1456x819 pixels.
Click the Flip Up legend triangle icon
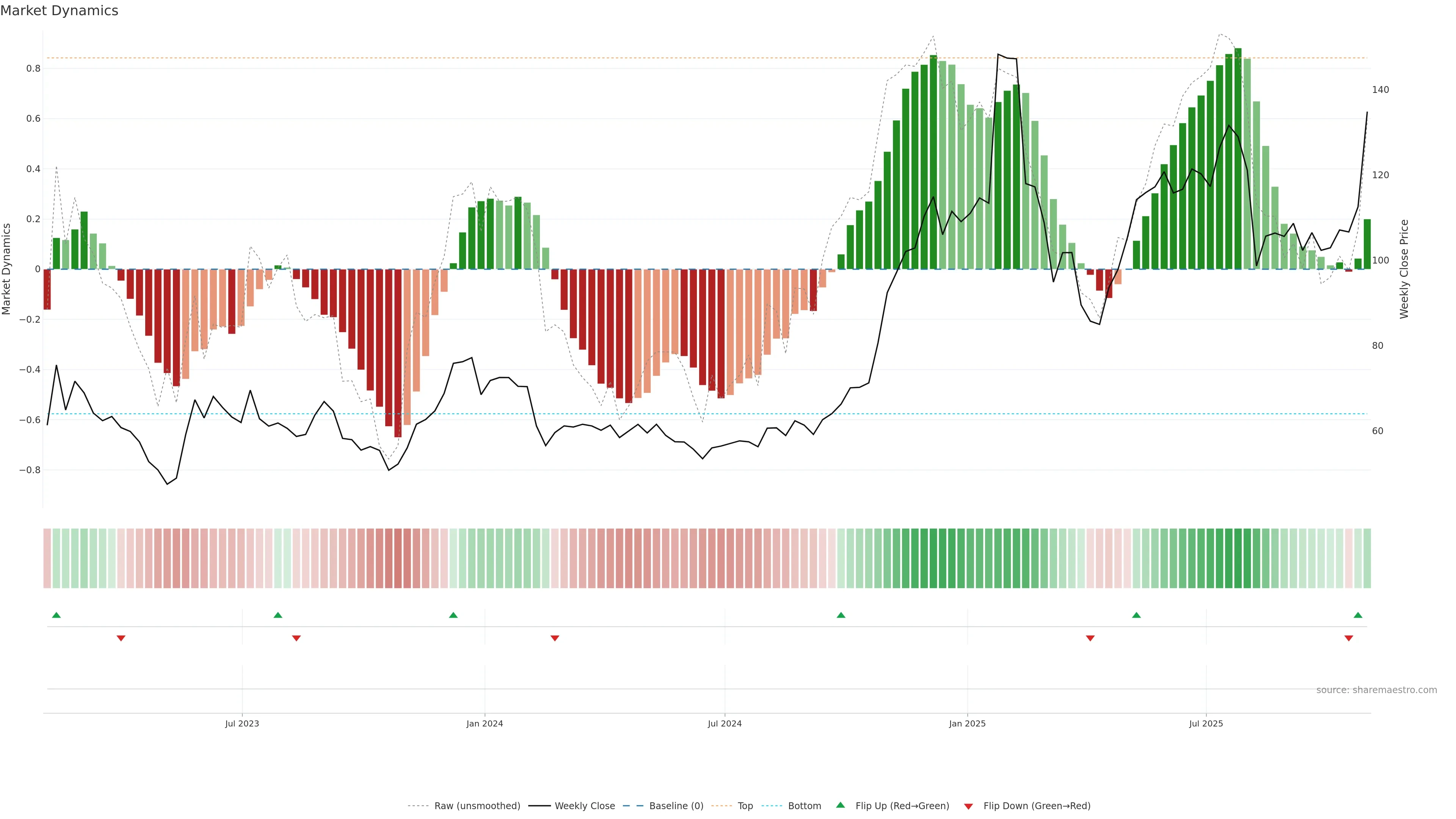tap(841, 805)
